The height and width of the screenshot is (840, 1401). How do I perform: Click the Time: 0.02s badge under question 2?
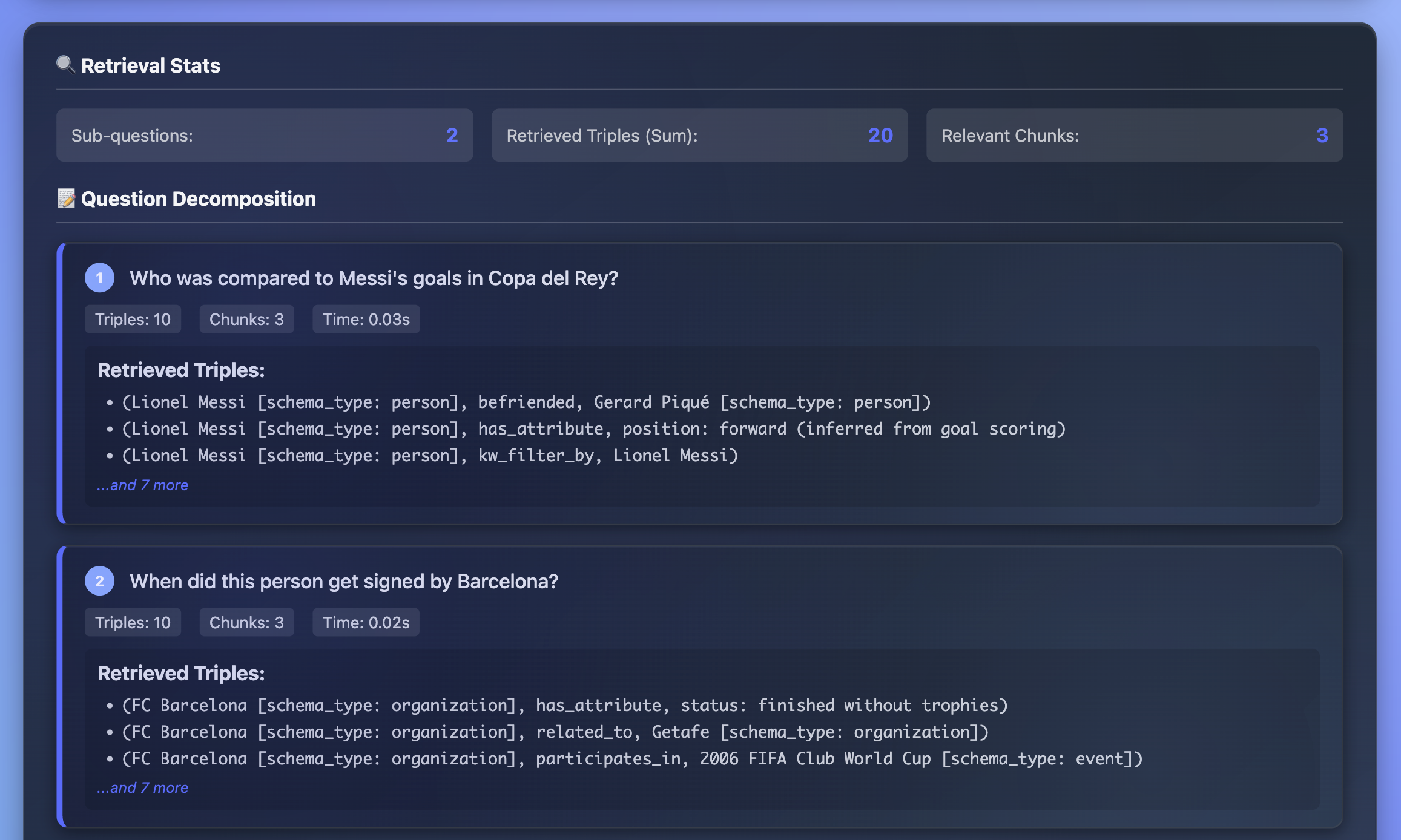[x=365, y=622]
